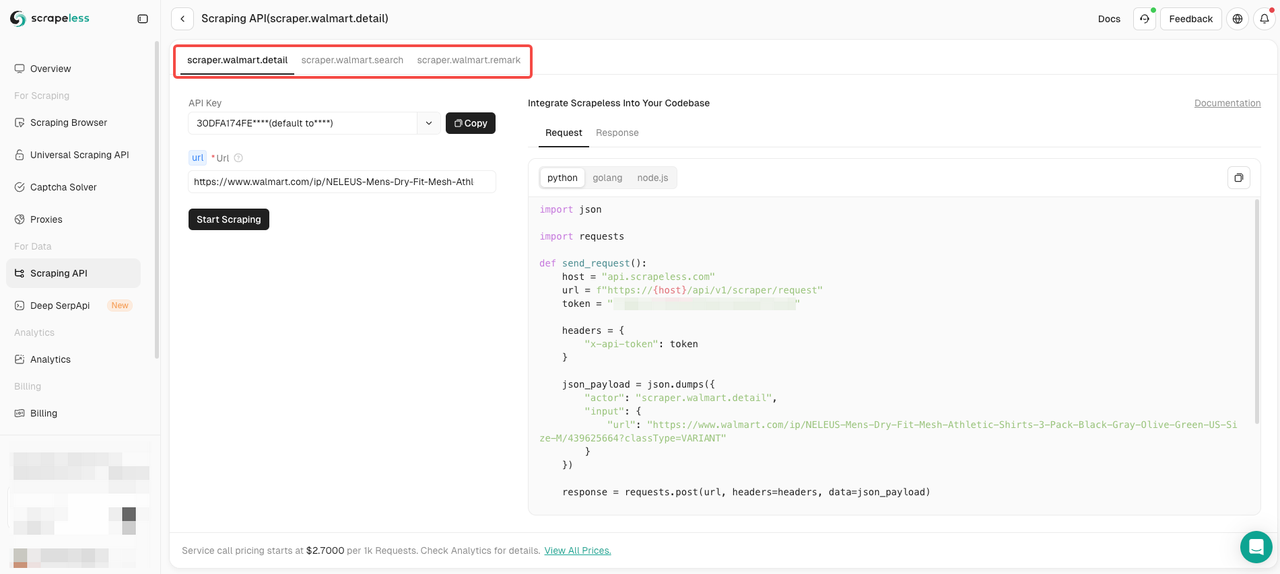Click the '"x-api-token": token' code line
The image size is (1280, 574).
point(641,344)
